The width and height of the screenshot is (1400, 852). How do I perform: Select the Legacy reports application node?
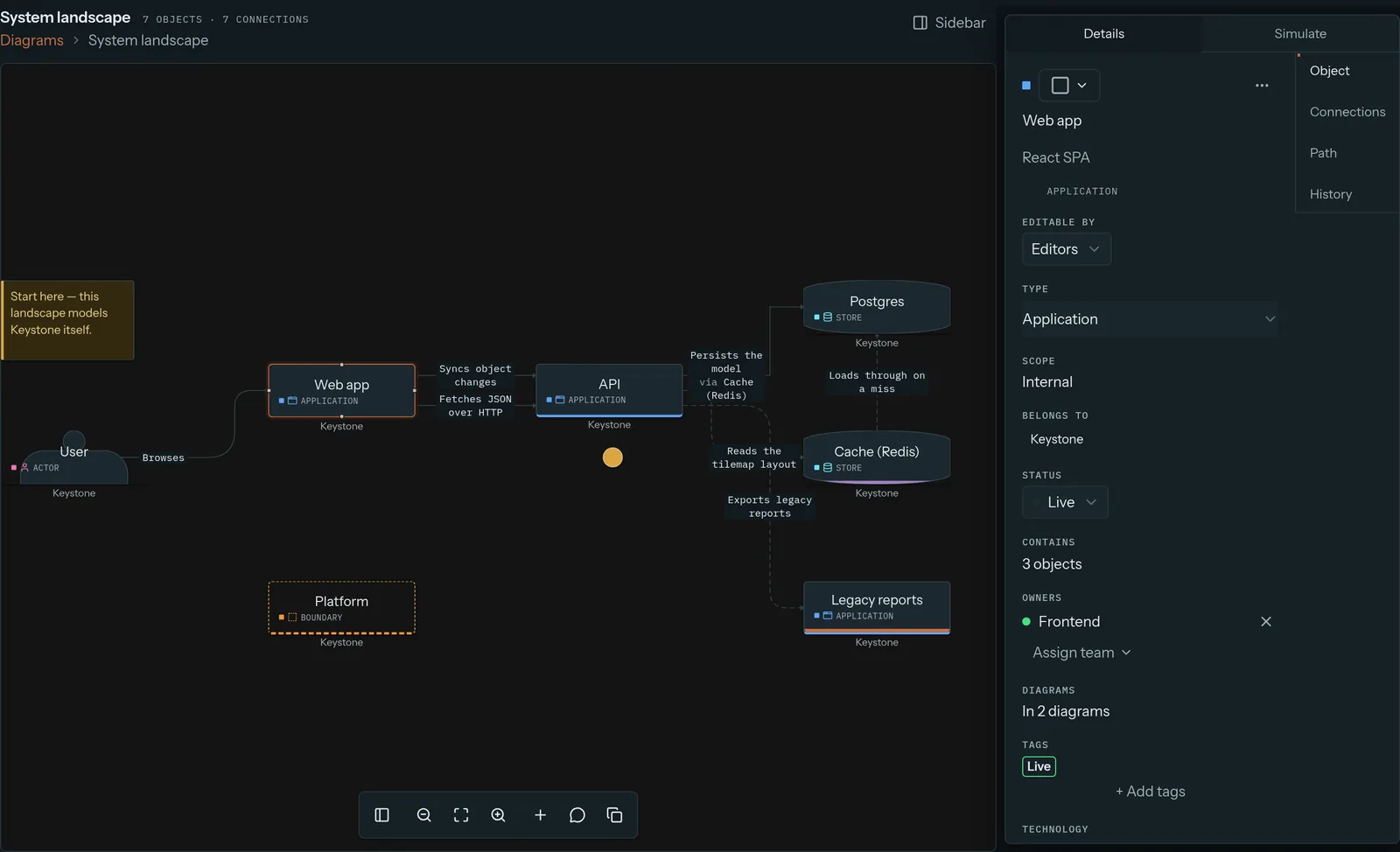click(877, 607)
